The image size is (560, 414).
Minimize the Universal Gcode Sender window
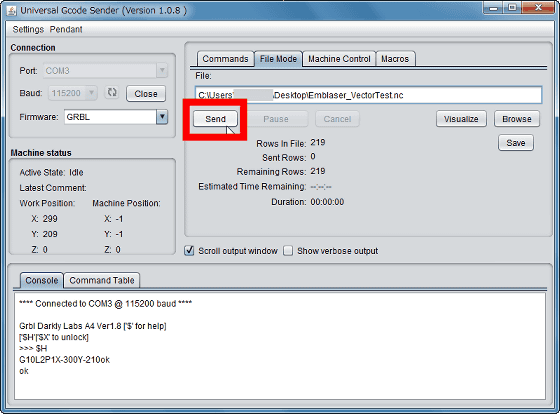click(x=494, y=8)
